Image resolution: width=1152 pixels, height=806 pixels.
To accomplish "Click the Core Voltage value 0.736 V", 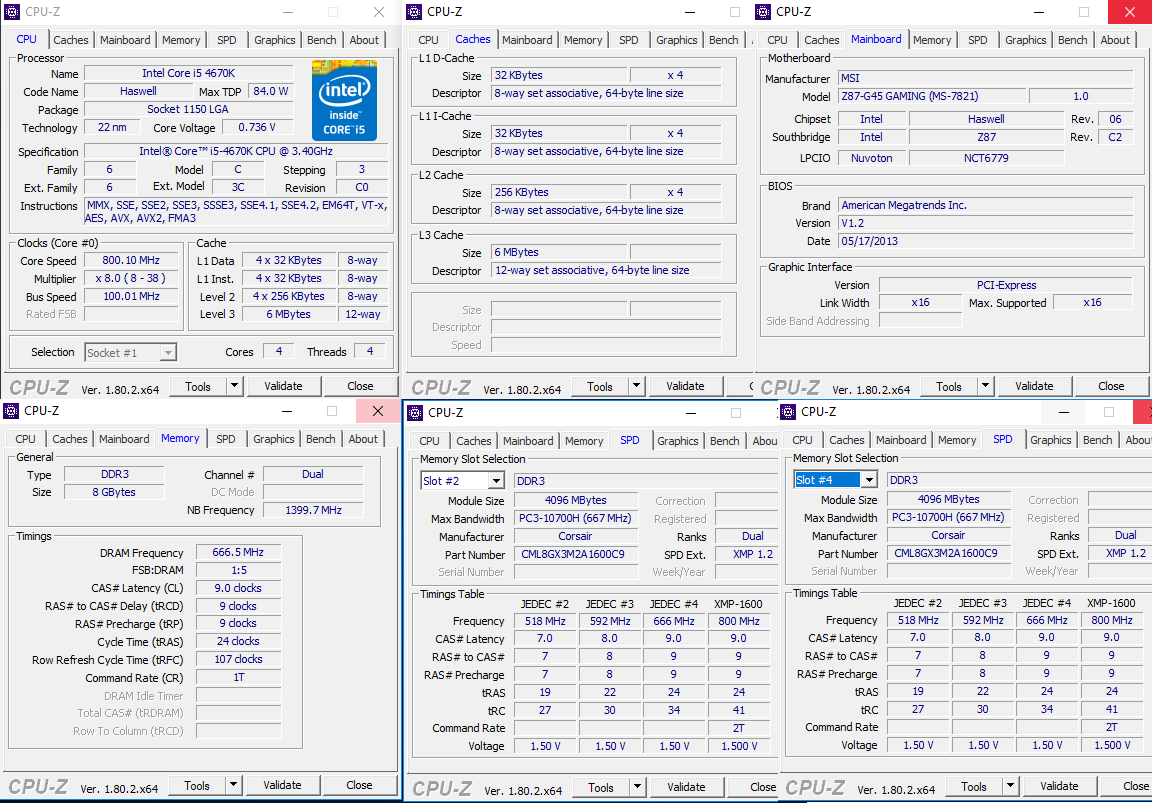I will tap(256, 128).
